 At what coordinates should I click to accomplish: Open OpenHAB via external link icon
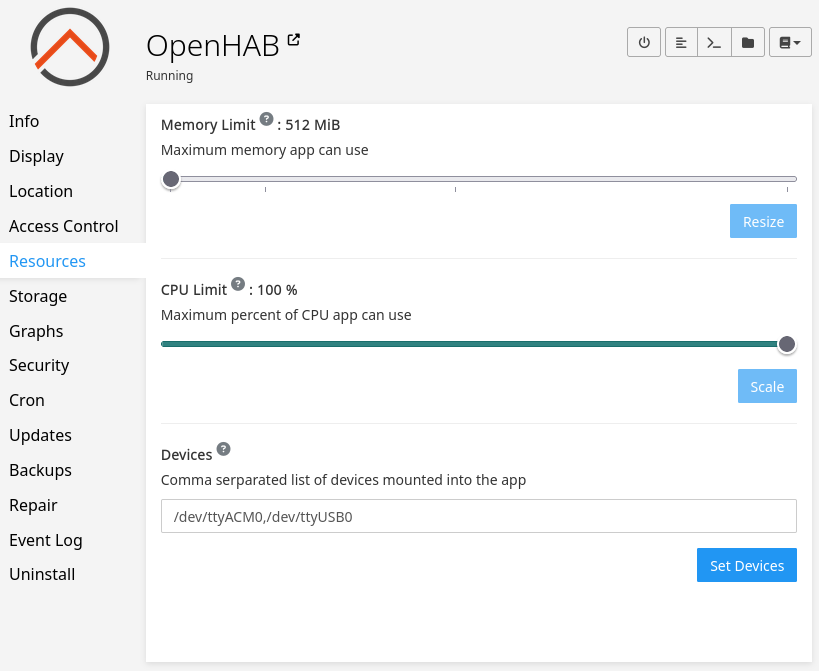click(x=294, y=40)
